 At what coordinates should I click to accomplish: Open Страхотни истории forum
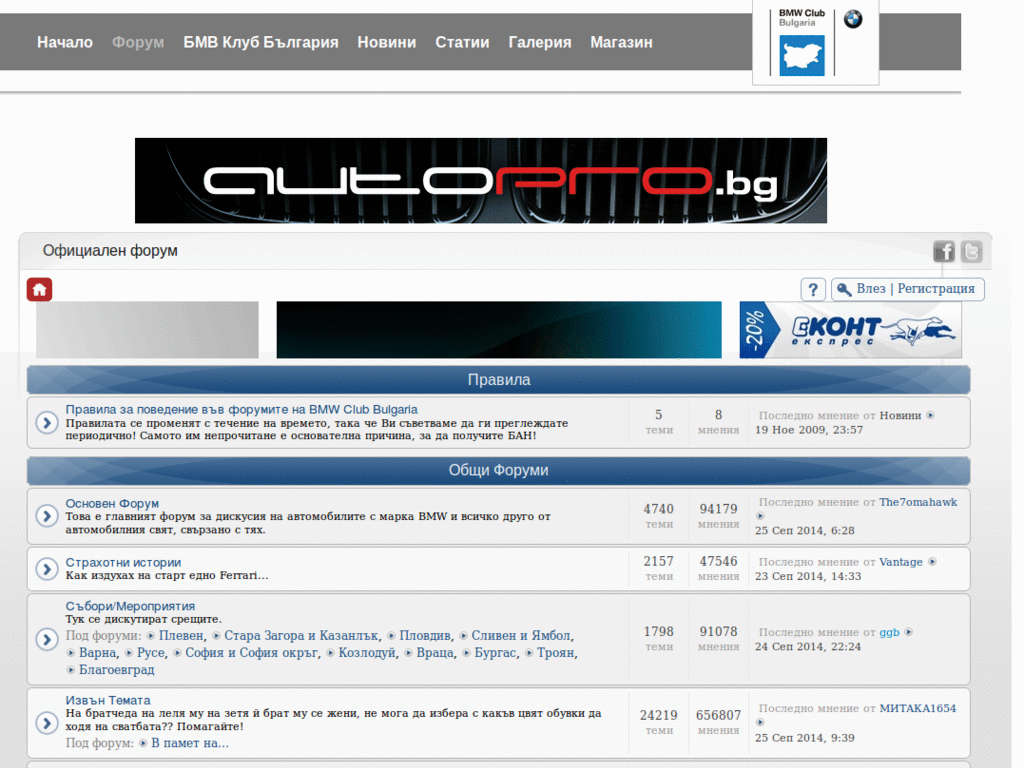[123, 562]
